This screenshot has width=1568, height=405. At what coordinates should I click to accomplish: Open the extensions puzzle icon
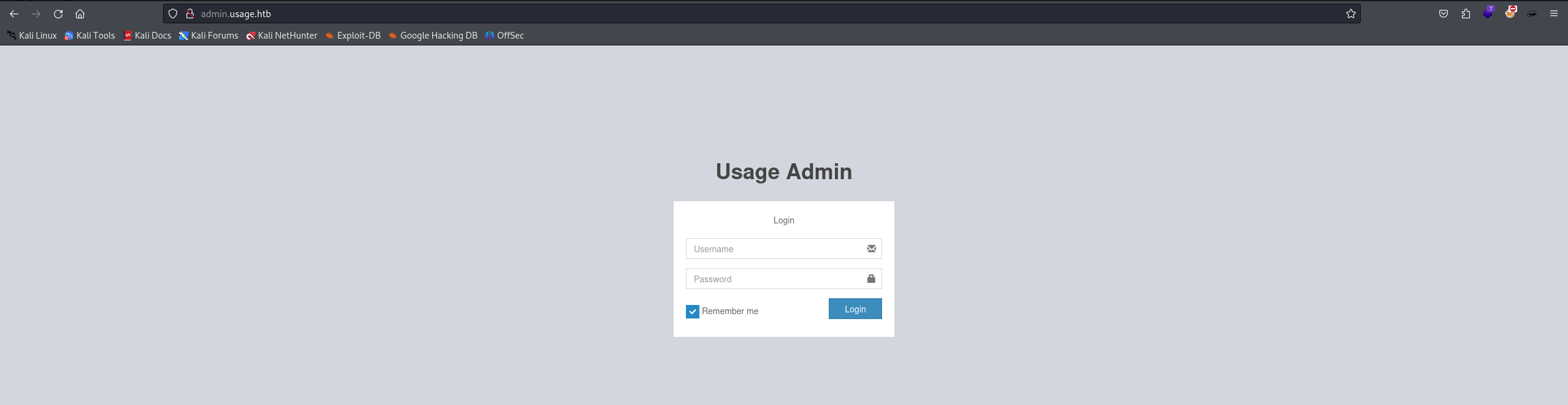(1466, 13)
